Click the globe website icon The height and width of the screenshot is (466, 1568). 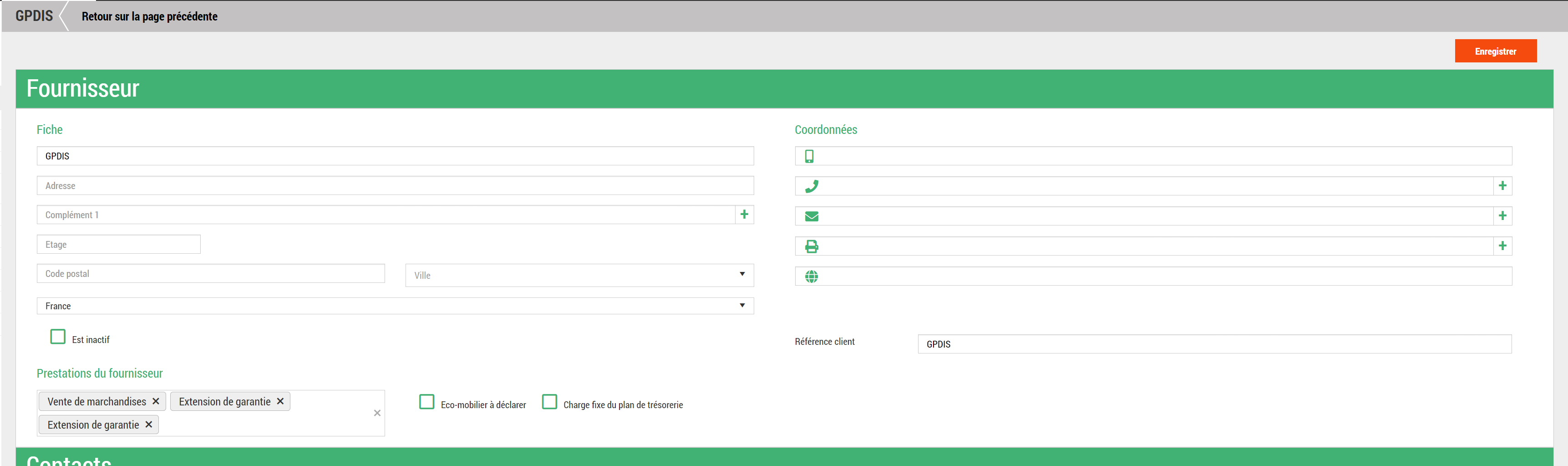pyautogui.click(x=812, y=277)
